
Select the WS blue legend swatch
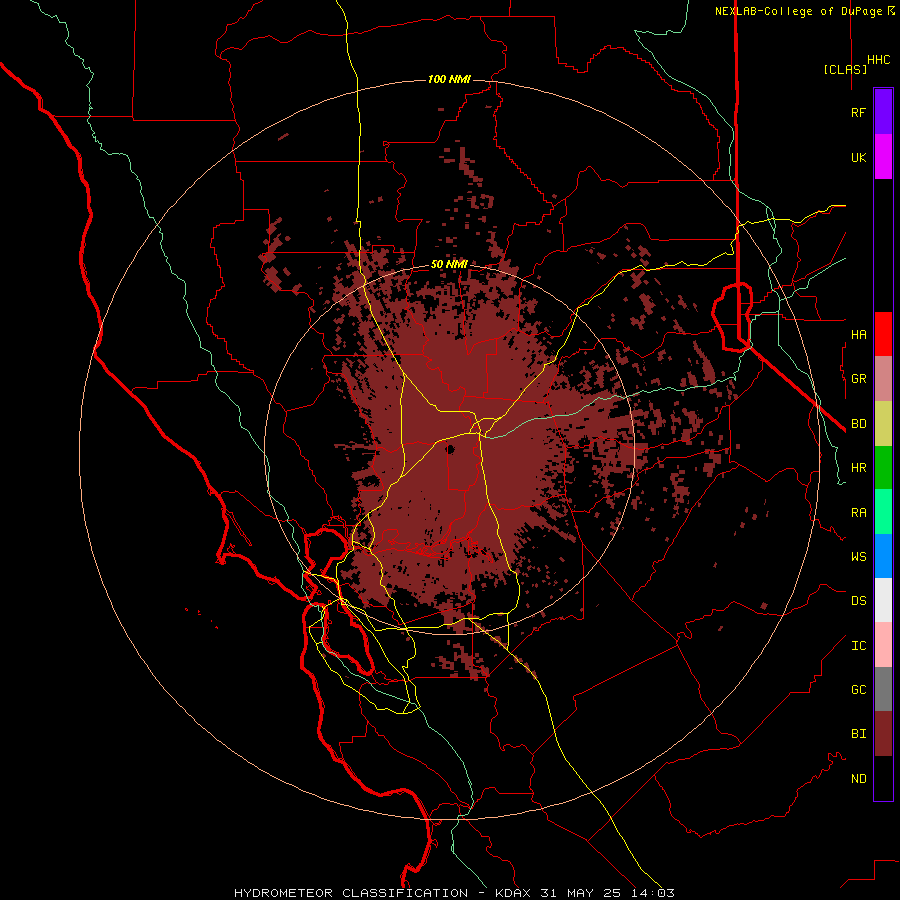coord(883,556)
